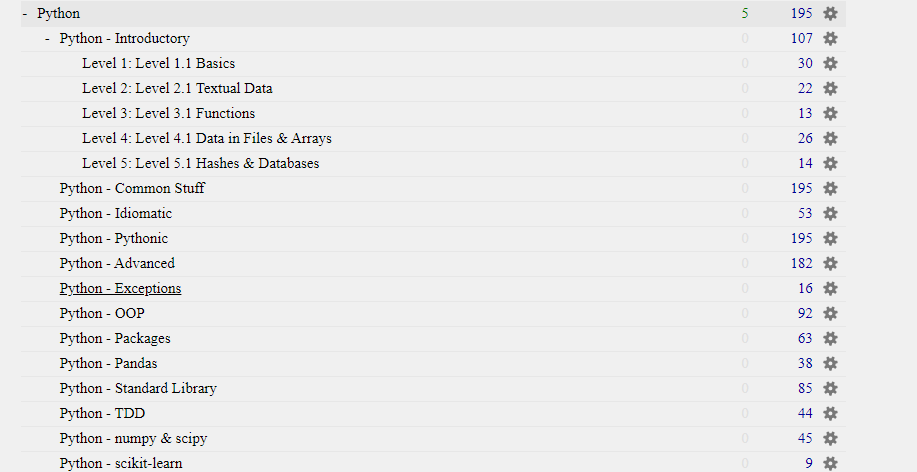Viewport: 917px width, 472px height.
Task: Open the Python - OOP deck
Action: (x=102, y=313)
